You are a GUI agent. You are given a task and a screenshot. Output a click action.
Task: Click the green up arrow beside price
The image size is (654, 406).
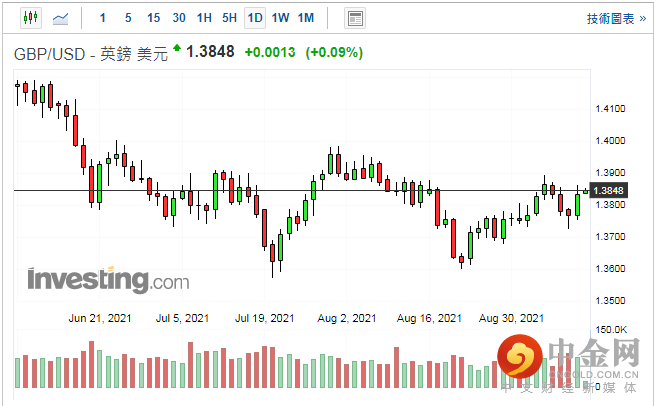coord(177,48)
